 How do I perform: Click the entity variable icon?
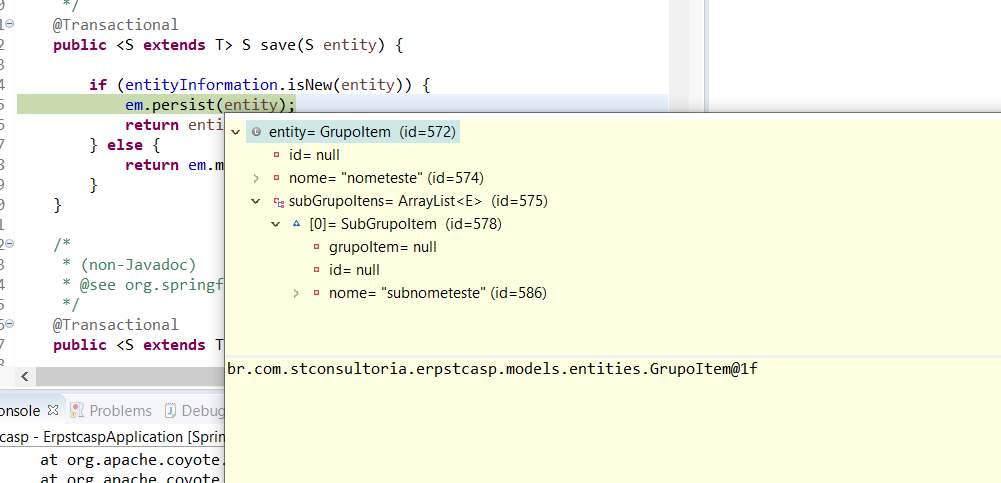(257, 132)
